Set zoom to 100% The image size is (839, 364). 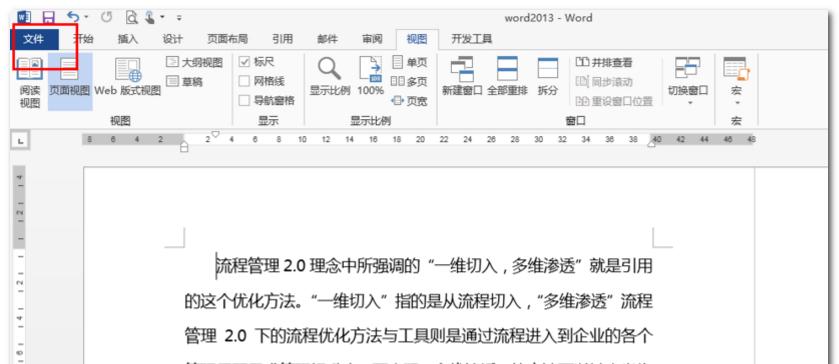tap(371, 77)
